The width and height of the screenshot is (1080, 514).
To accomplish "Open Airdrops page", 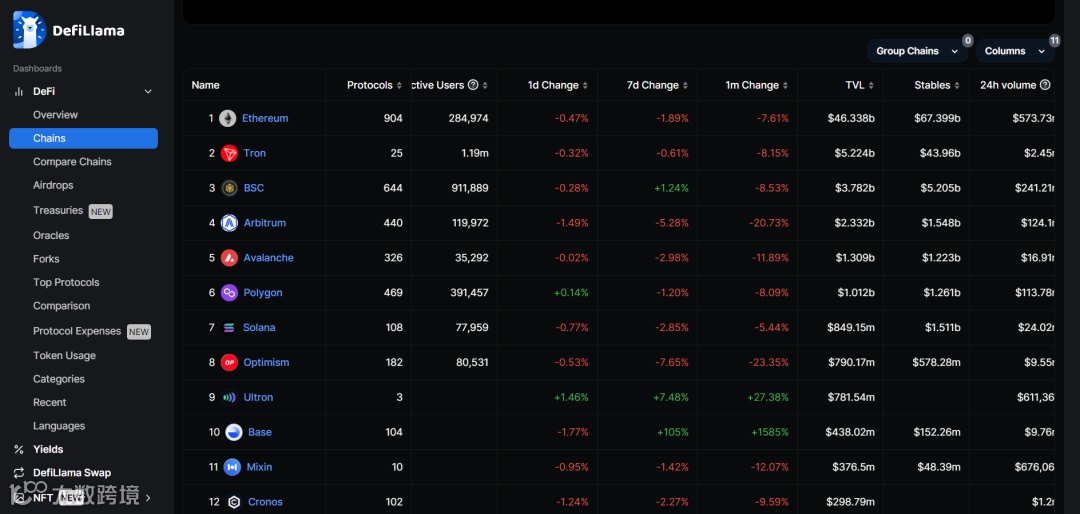I will click(53, 185).
